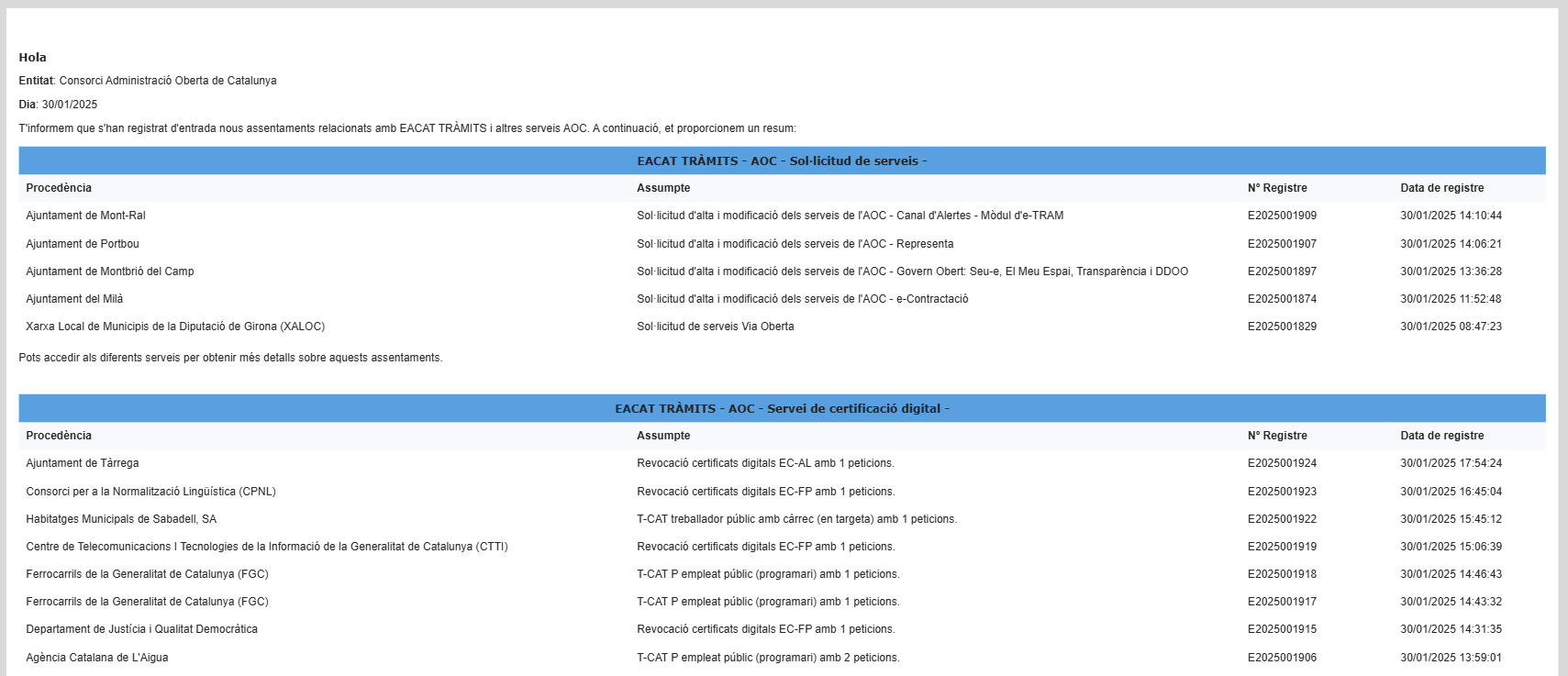
Task: Click the e-Contractació request subject text
Action: [802, 299]
